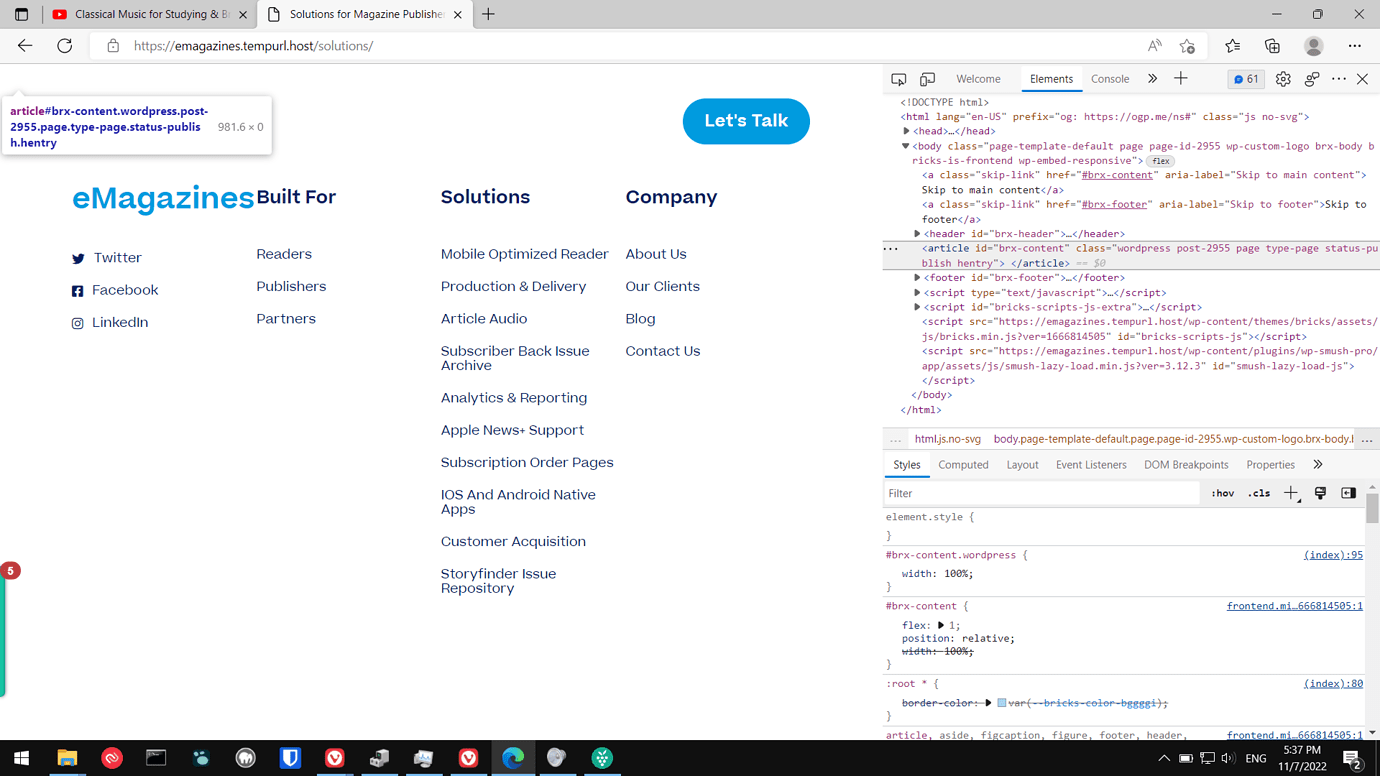The width and height of the screenshot is (1380, 776).
Task: Expand the script text/javascript node
Action: coord(917,293)
